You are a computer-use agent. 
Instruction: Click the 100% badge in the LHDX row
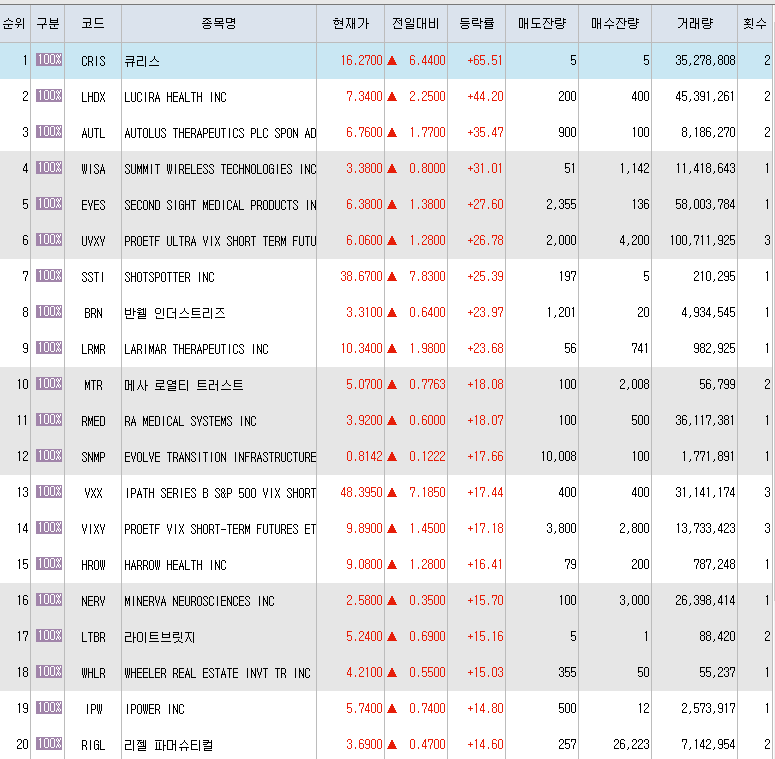point(49,96)
